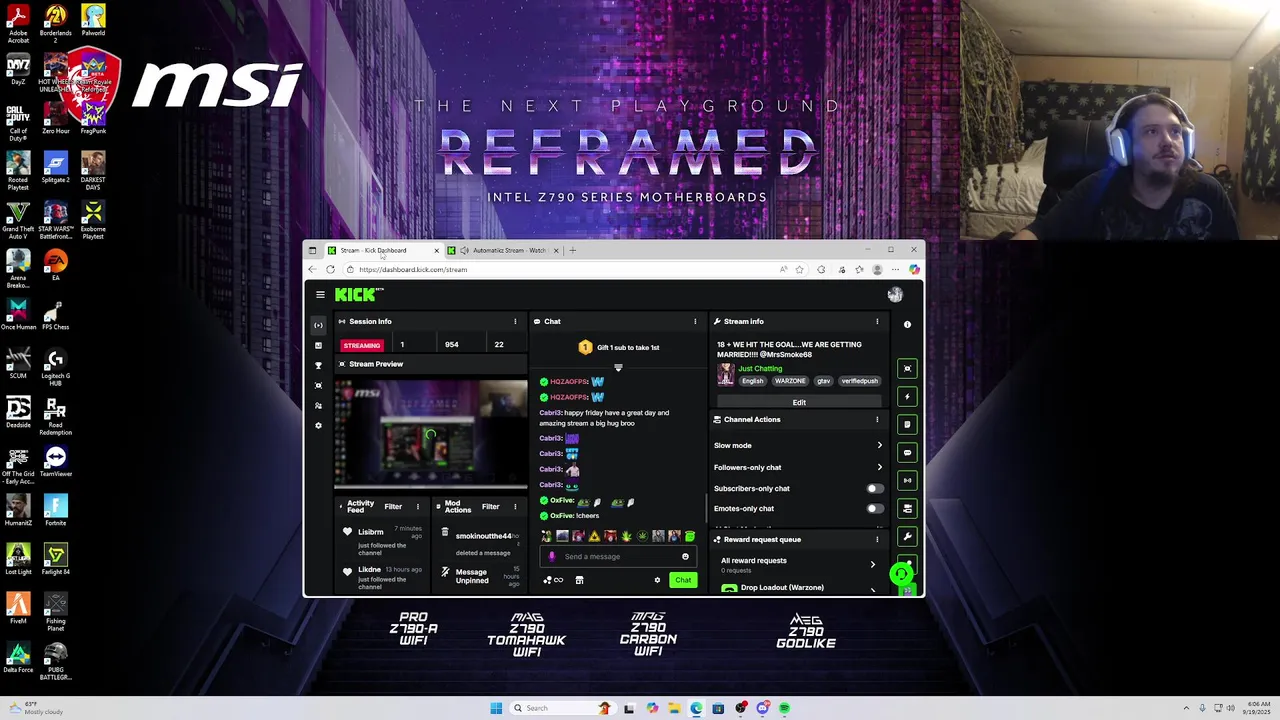Select the Stream sidebar icon

[319, 325]
